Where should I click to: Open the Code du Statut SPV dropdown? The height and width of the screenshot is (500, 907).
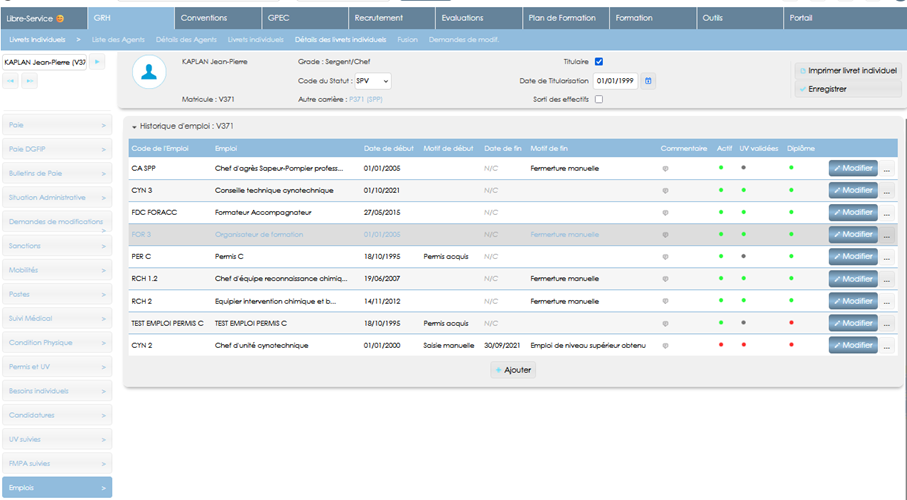pos(372,81)
